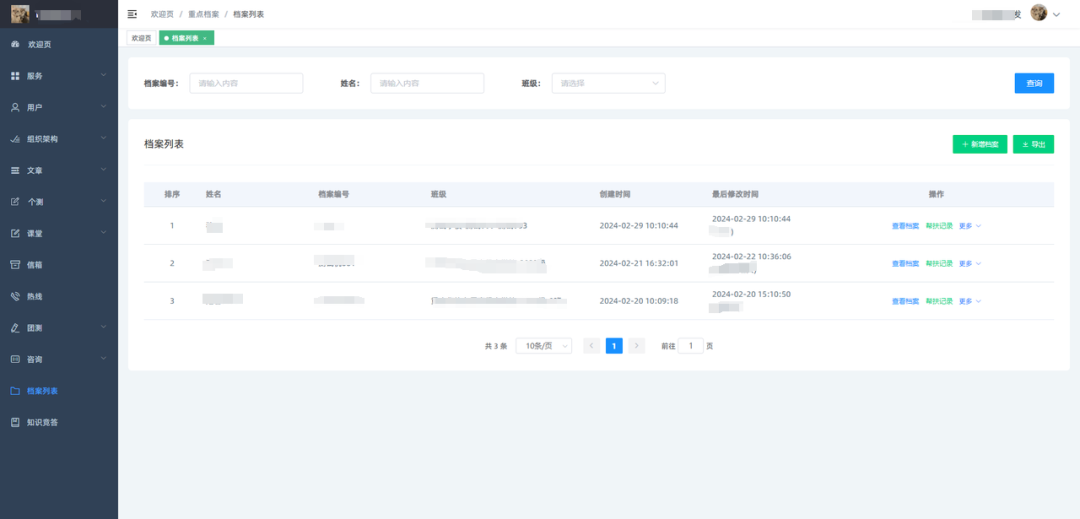Click the 重点档案 breadcrumb
Viewport: 1080px width, 519px height.
[x=203, y=14]
